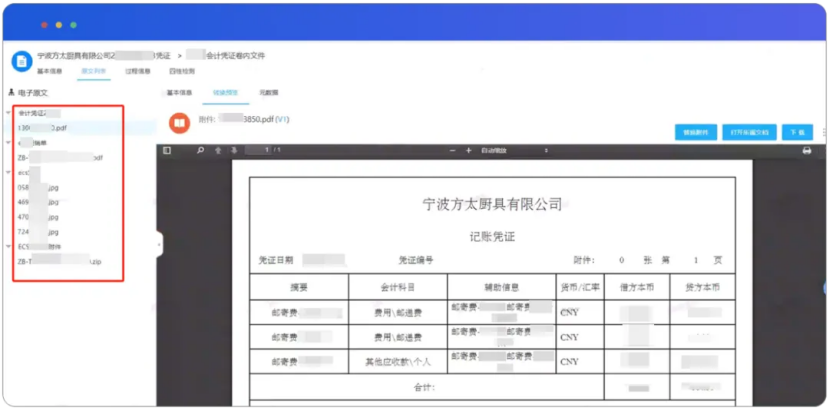Screen dimensions: 830x417
Task: Open the 自动缩放 zoom dropdown
Action: [513, 151]
